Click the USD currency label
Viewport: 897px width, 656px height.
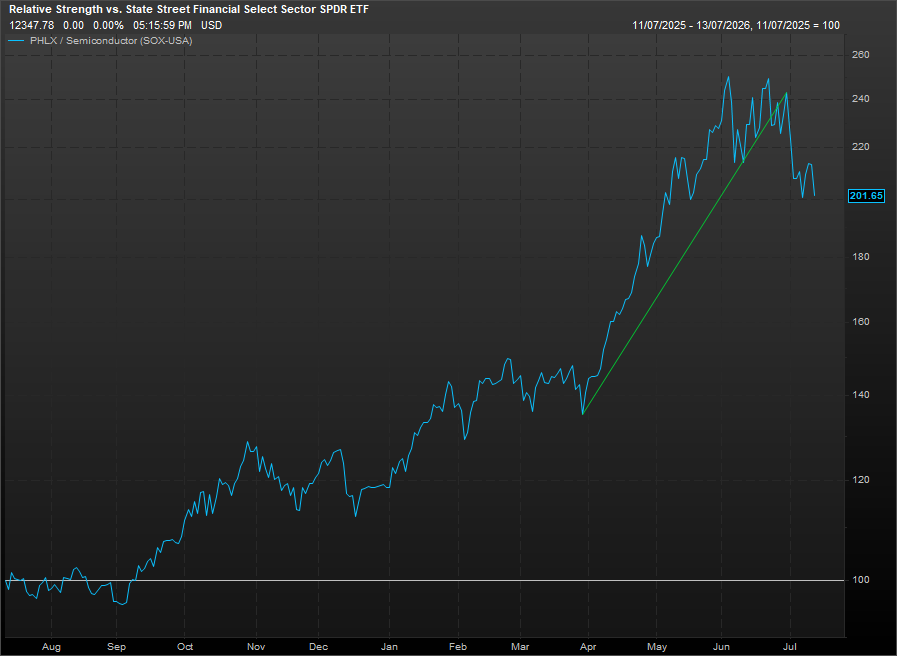(212, 26)
